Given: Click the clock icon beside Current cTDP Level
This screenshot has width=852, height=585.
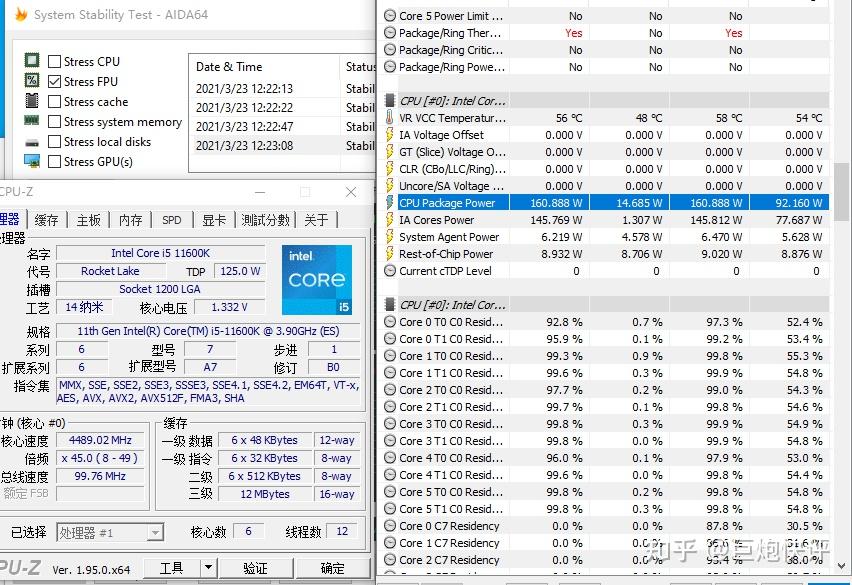Looking at the screenshot, I should click(x=390, y=271).
